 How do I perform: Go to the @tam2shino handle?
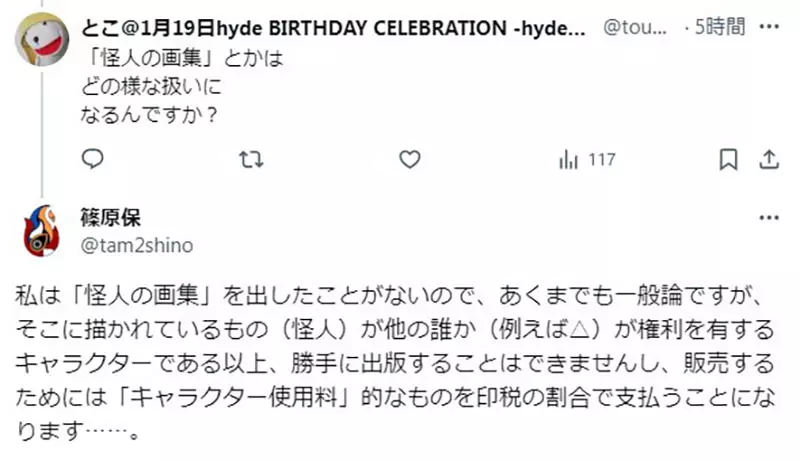[135, 245]
